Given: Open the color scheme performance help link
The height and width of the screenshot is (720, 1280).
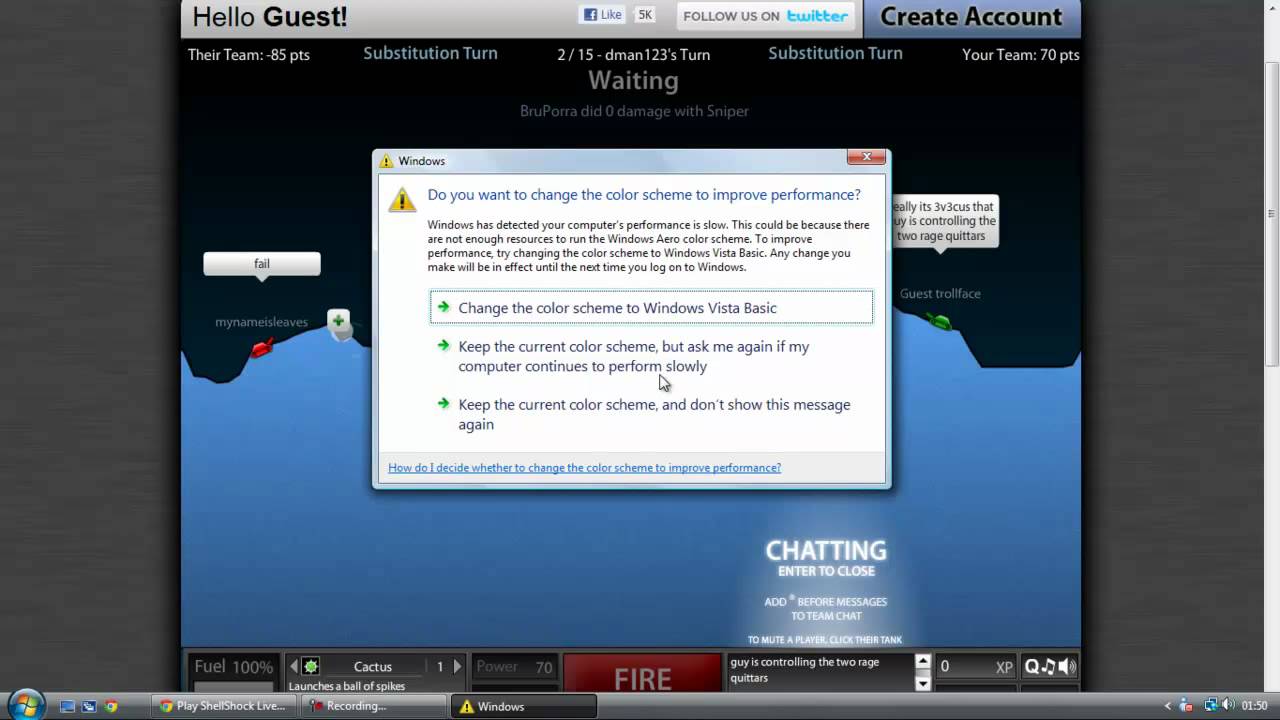Looking at the screenshot, I should [x=584, y=468].
